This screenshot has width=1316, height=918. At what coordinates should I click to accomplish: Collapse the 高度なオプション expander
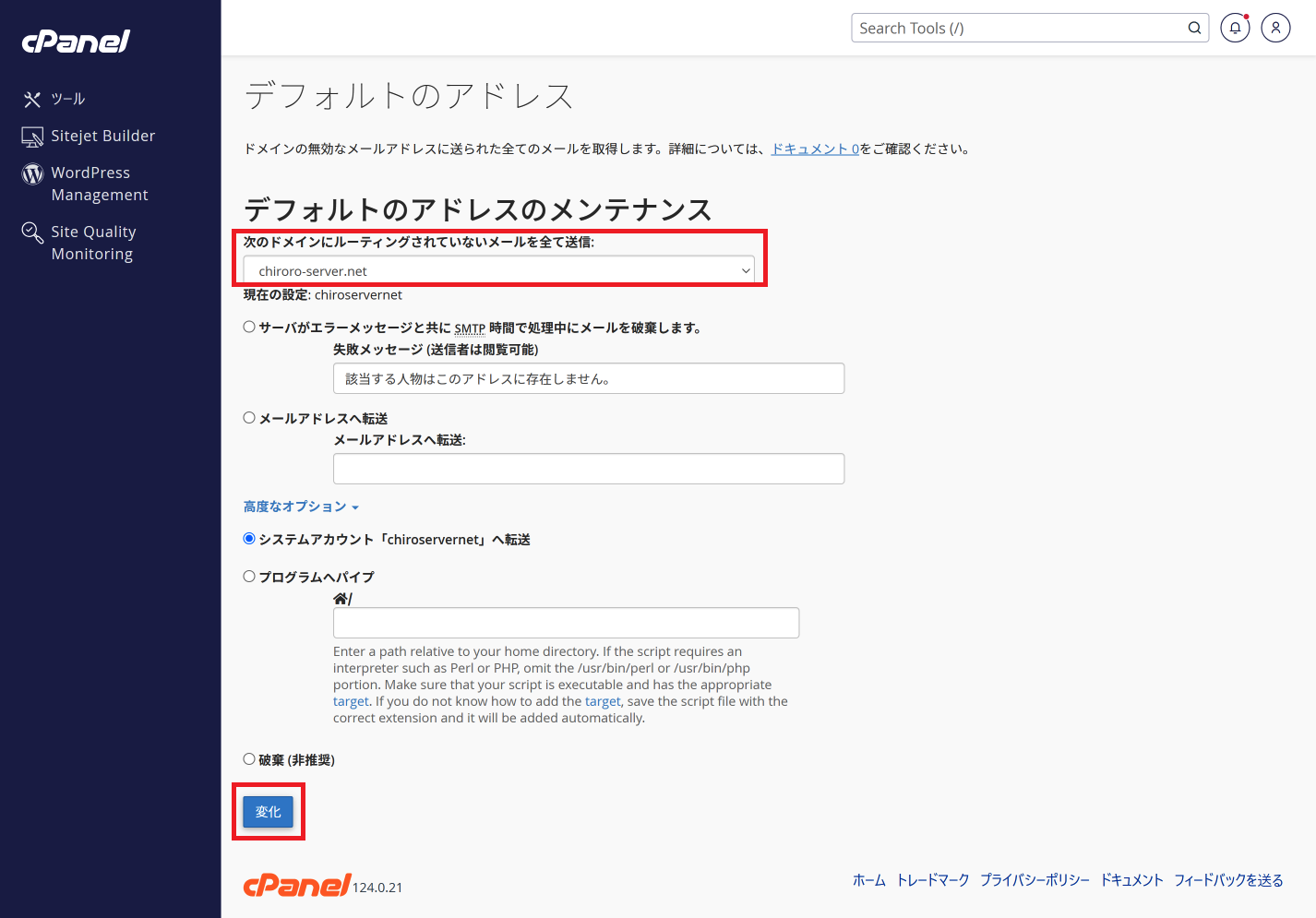(301, 507)
